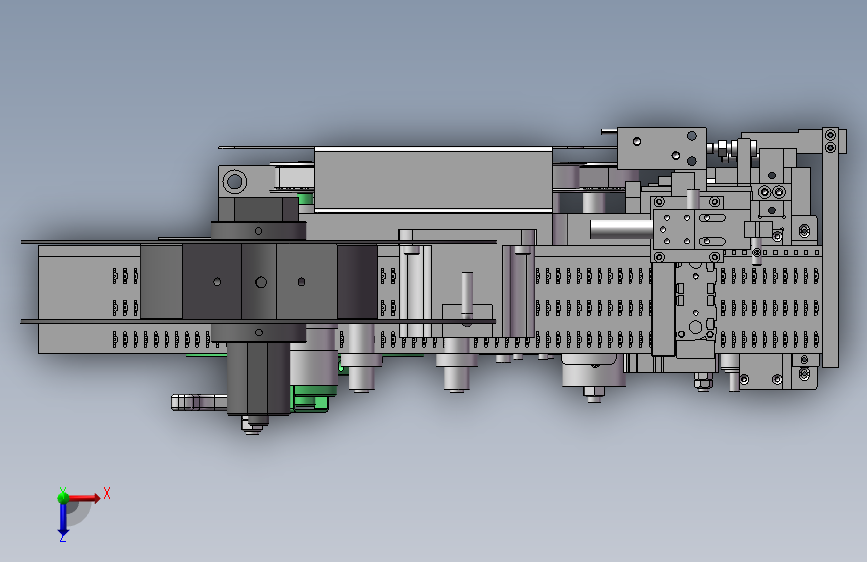Select the large light-gray rectangular cover plate
The width and height of the screenshot is (867, 562).
coord(433,179)
